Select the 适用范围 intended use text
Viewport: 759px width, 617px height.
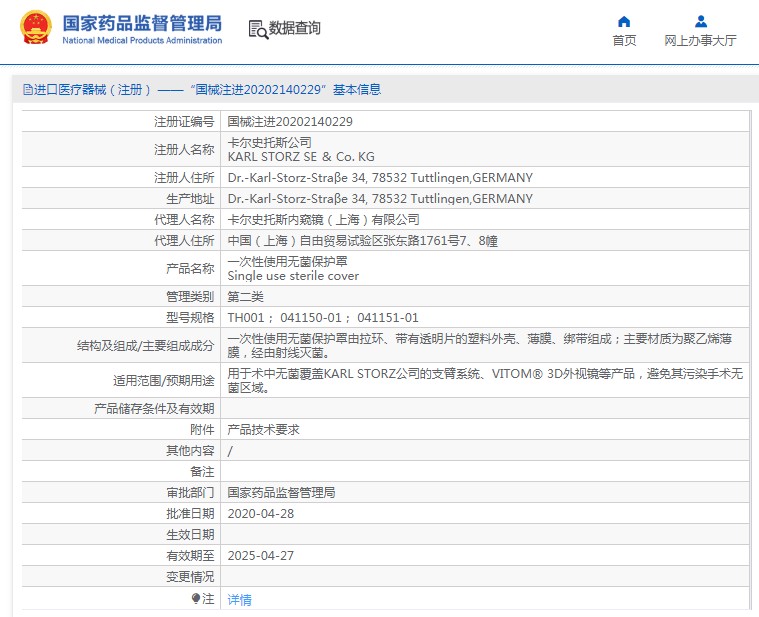click(x=485, y=380)
